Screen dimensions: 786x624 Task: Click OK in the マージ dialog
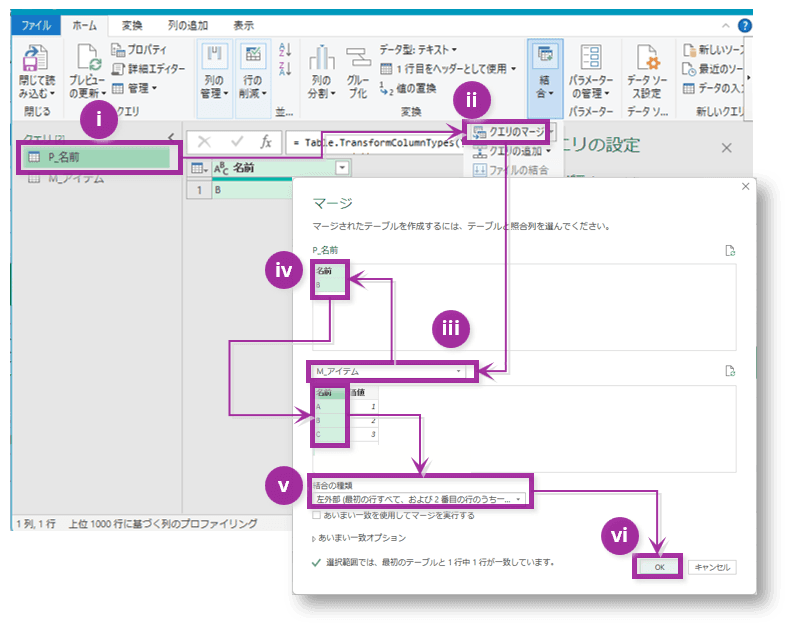(659, 567)
